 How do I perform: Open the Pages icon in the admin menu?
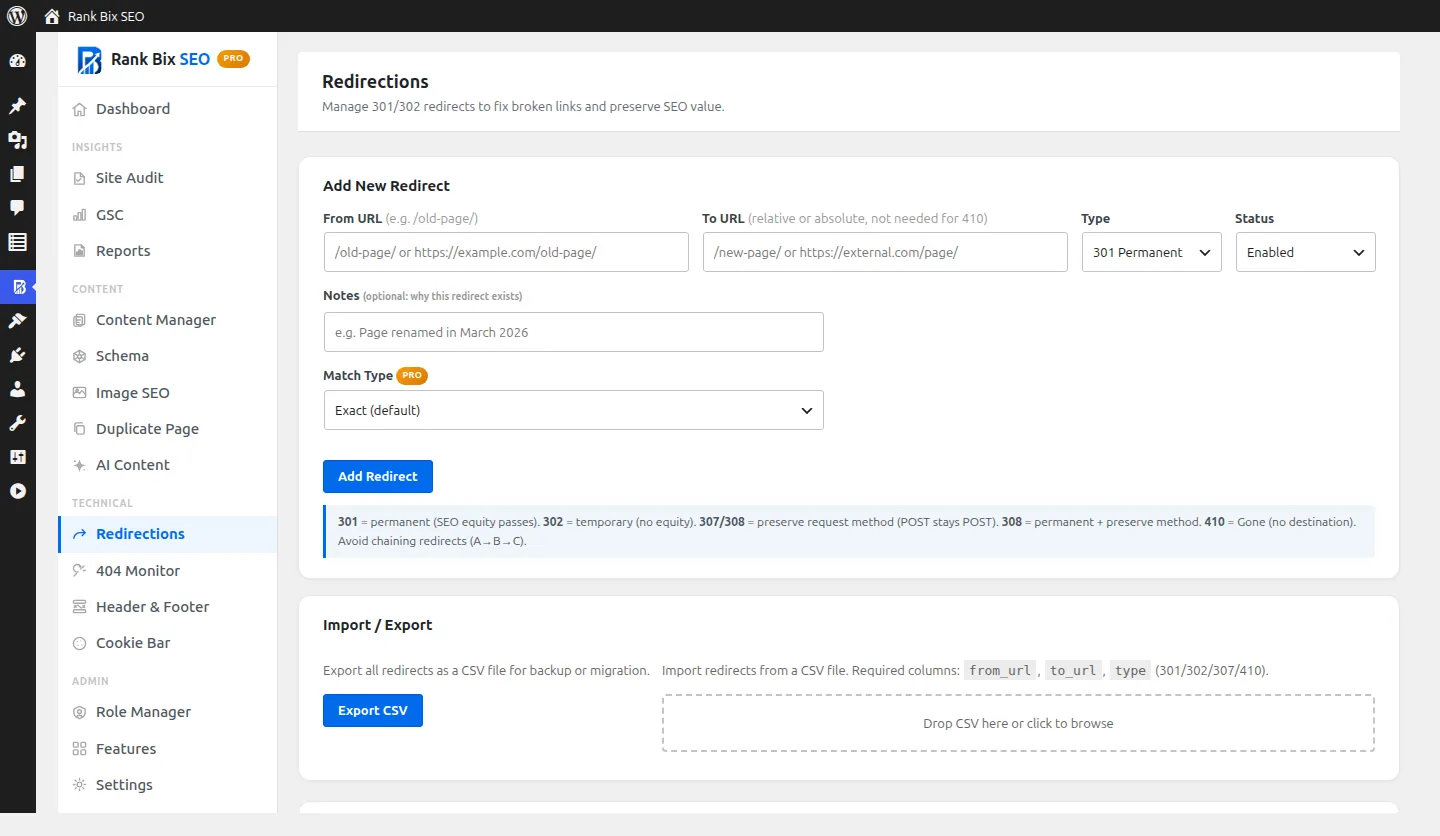tap(17, 174)
